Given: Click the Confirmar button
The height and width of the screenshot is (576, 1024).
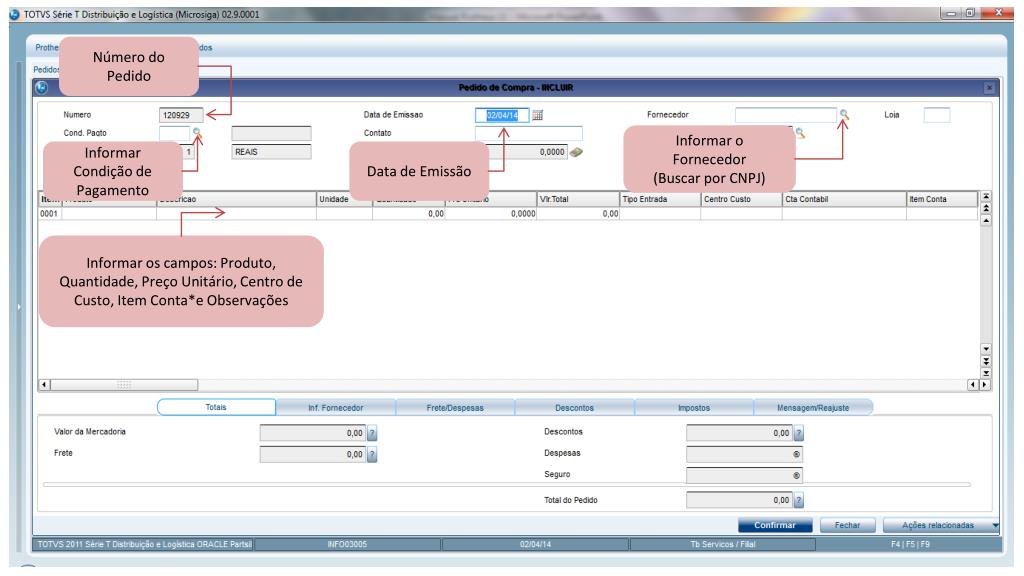Looking at the screenshot, I should (x=775, y=525).
